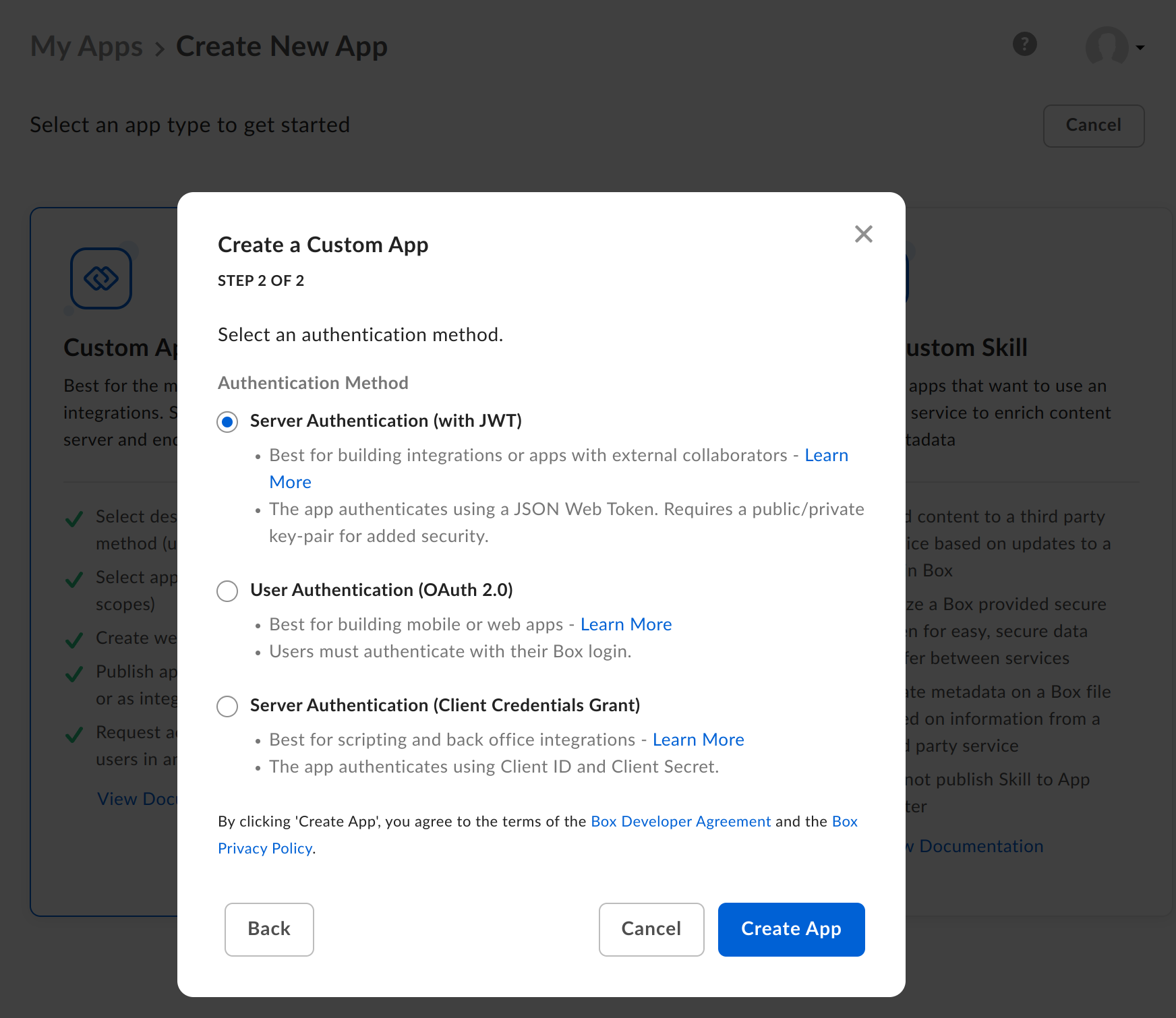Image resolution: width=1176 pixels, height=1018 pixels.
Task: Open the Box Developer Agreement link
Action: tap(680, 821)
